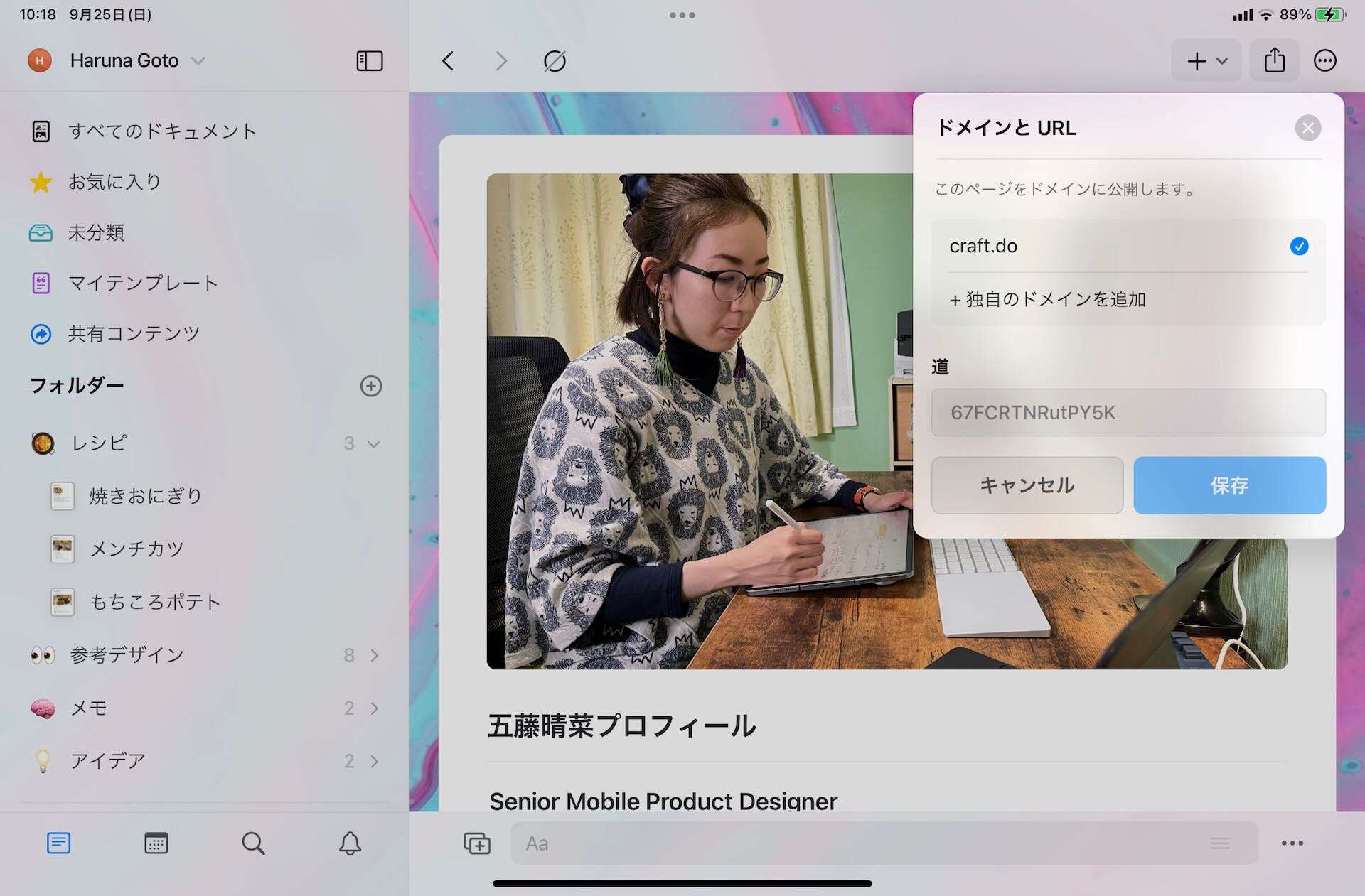Click the battery status icon
The height and width of the screenshot is (896, 1365).
click(1329, 14)
